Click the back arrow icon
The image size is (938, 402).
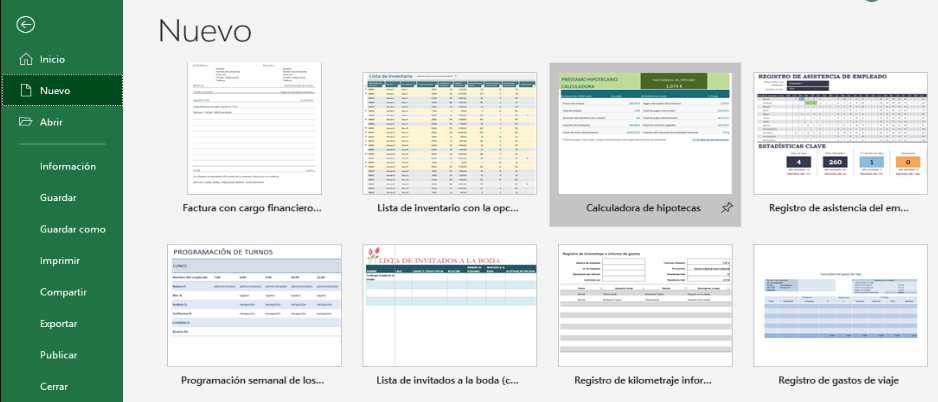26,25
